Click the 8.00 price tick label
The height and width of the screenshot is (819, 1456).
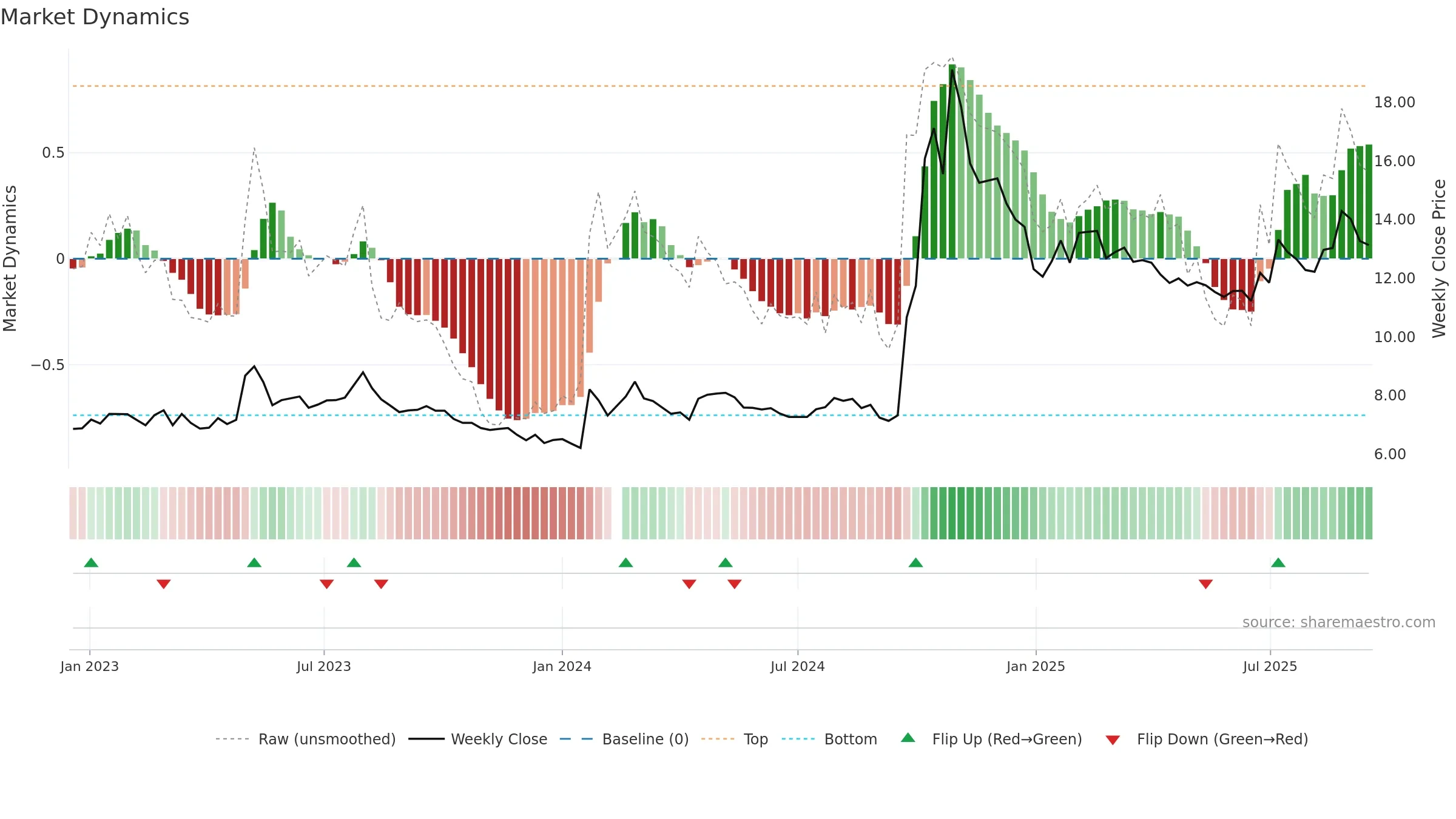[1390, 396]
